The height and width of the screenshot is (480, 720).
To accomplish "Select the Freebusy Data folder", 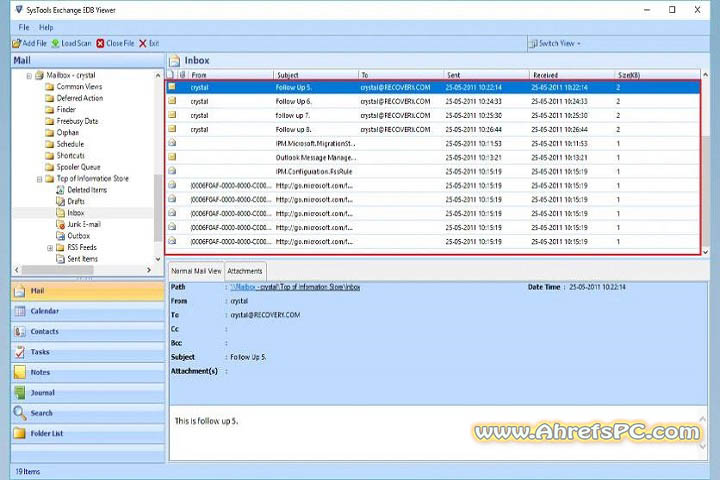I will [77, 121].
